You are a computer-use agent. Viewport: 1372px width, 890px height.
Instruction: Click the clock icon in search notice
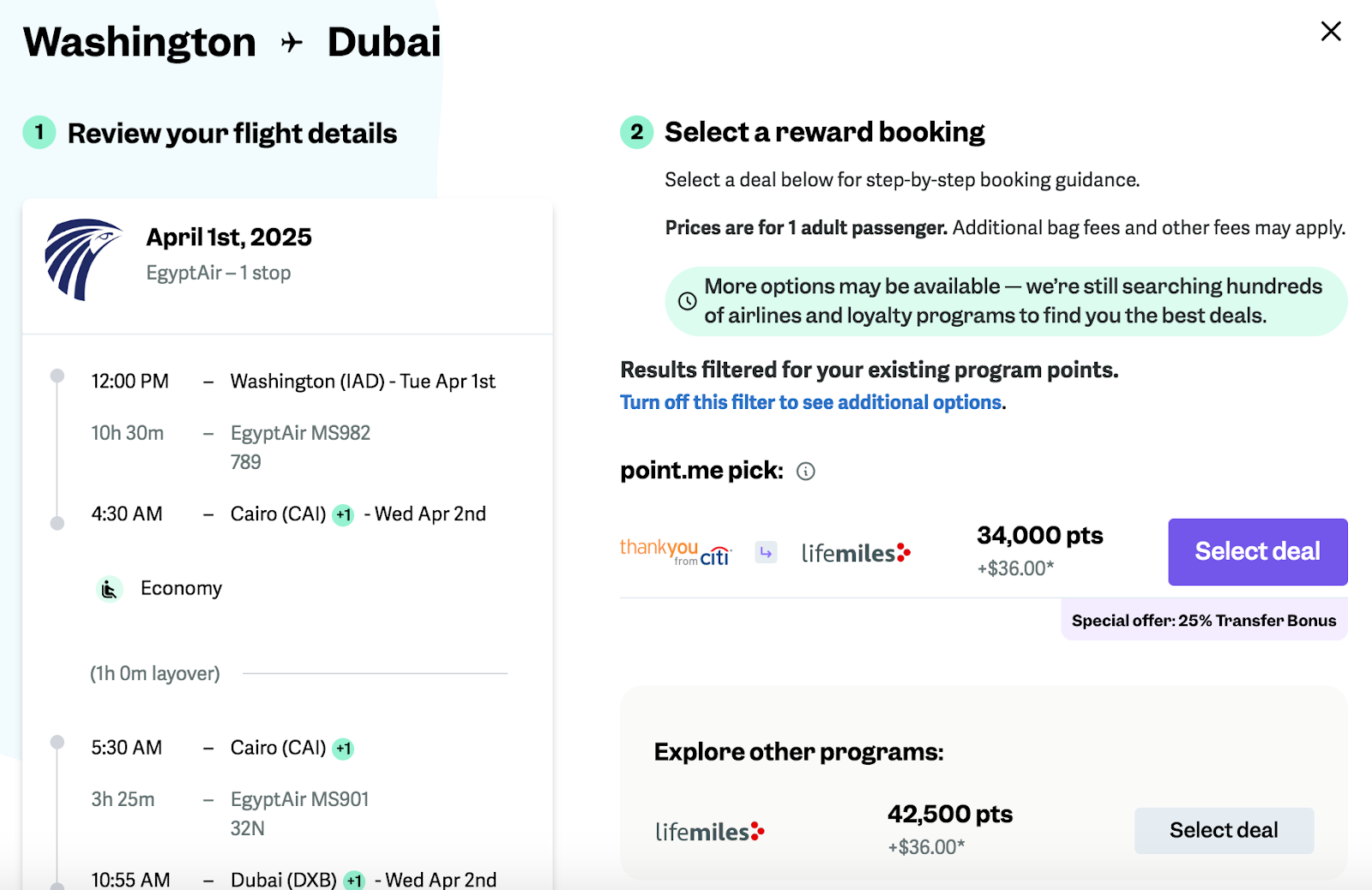(688, 301)
